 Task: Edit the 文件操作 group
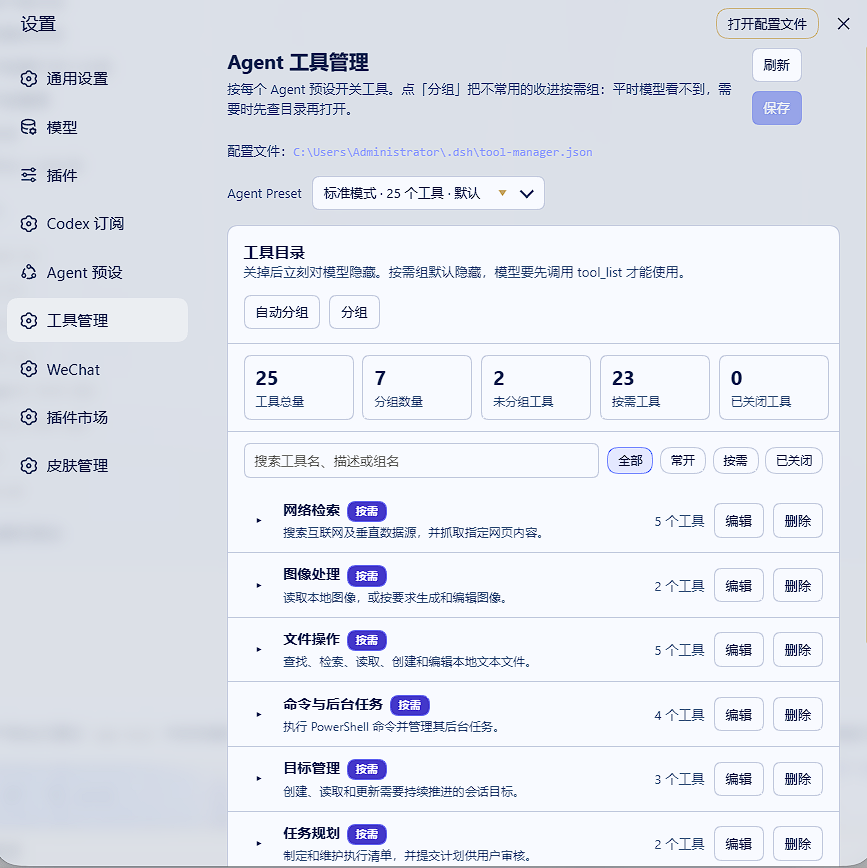tap(739, 649)
